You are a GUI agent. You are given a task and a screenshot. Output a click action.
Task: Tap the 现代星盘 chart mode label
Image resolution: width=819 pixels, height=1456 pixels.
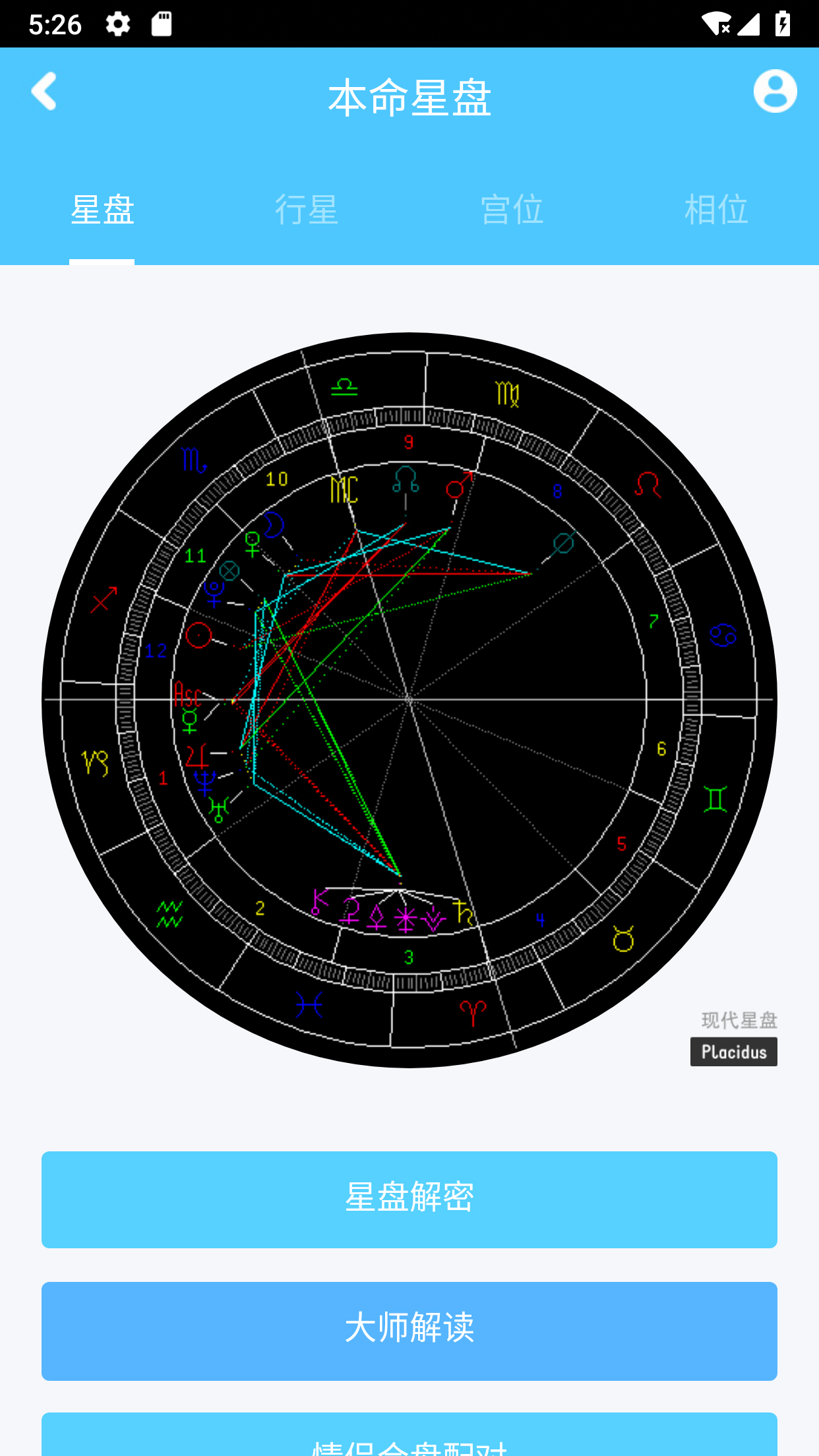tap(739, 1020)
